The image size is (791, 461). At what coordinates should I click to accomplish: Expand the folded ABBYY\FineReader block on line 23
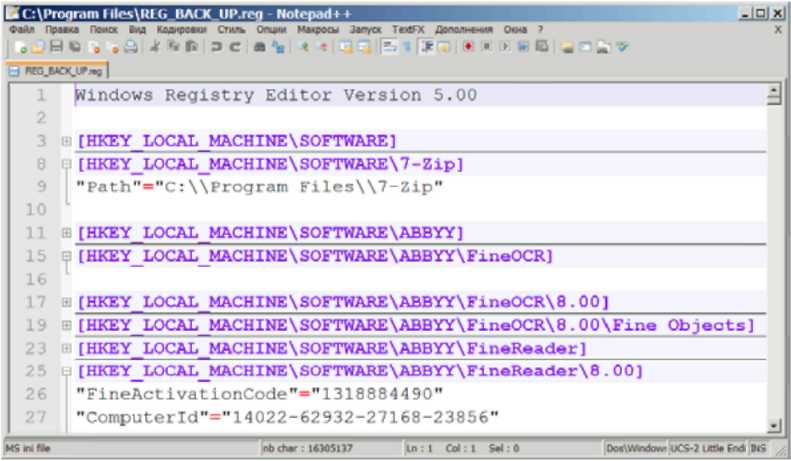(x=66, y=348)
